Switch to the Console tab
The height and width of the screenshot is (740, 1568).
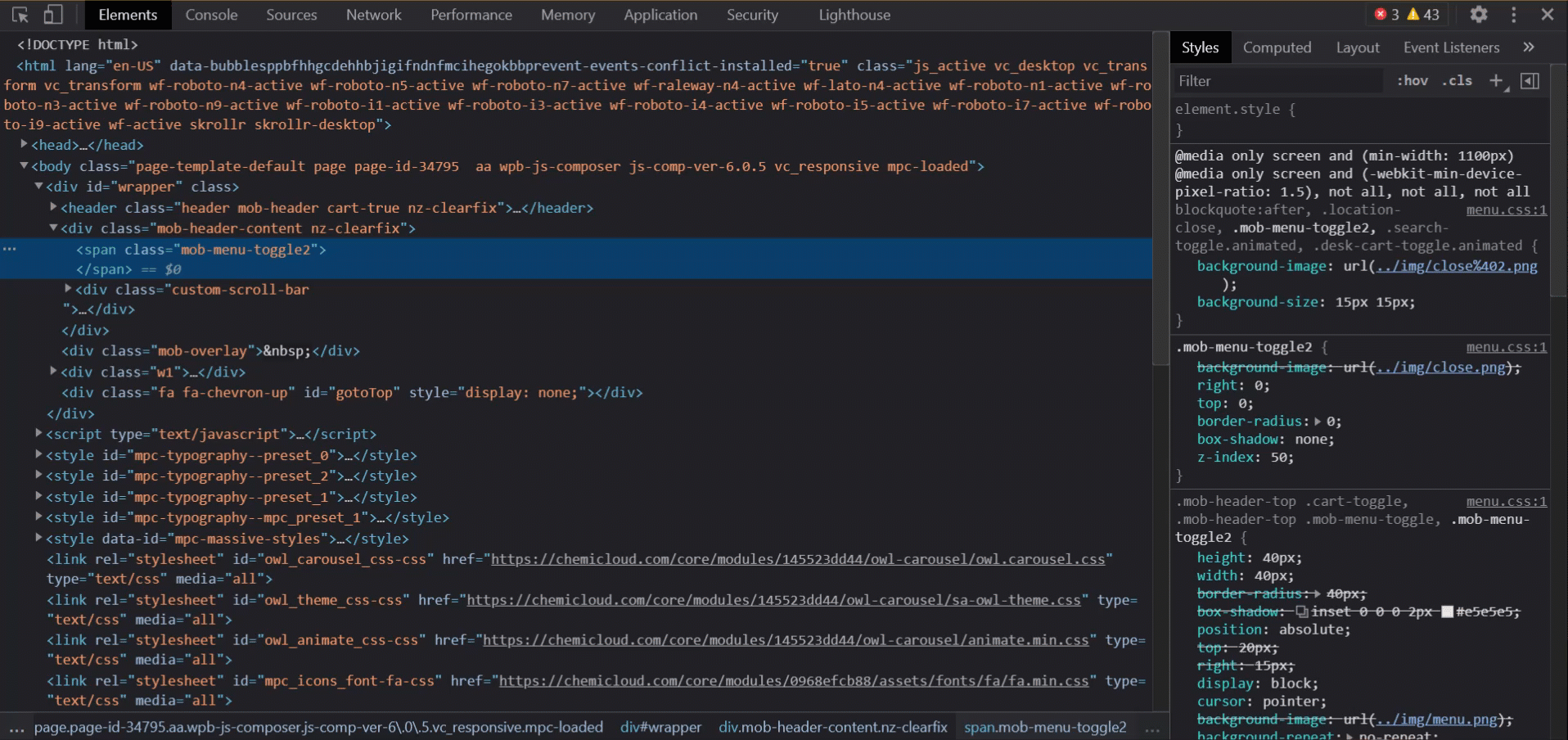[211, 15]
